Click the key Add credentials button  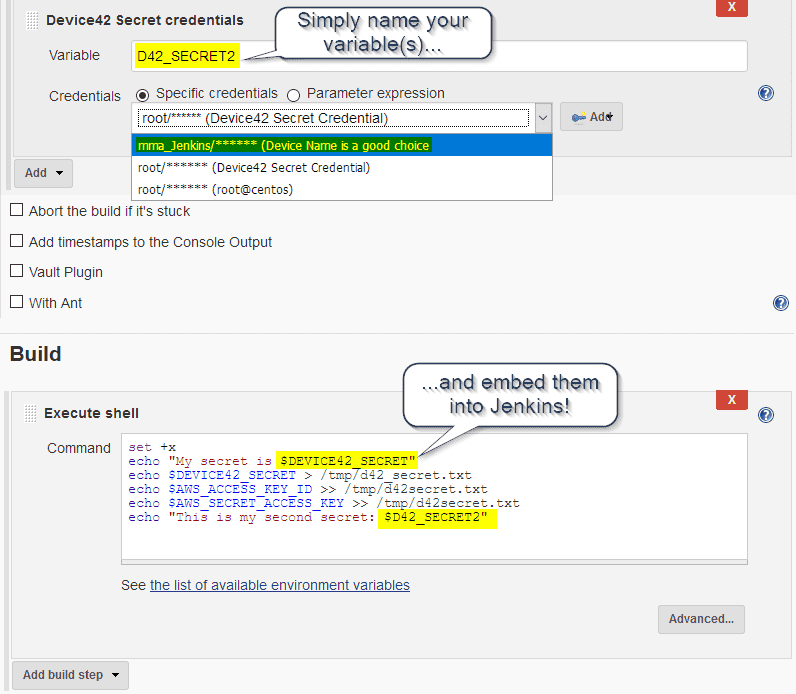591,117
